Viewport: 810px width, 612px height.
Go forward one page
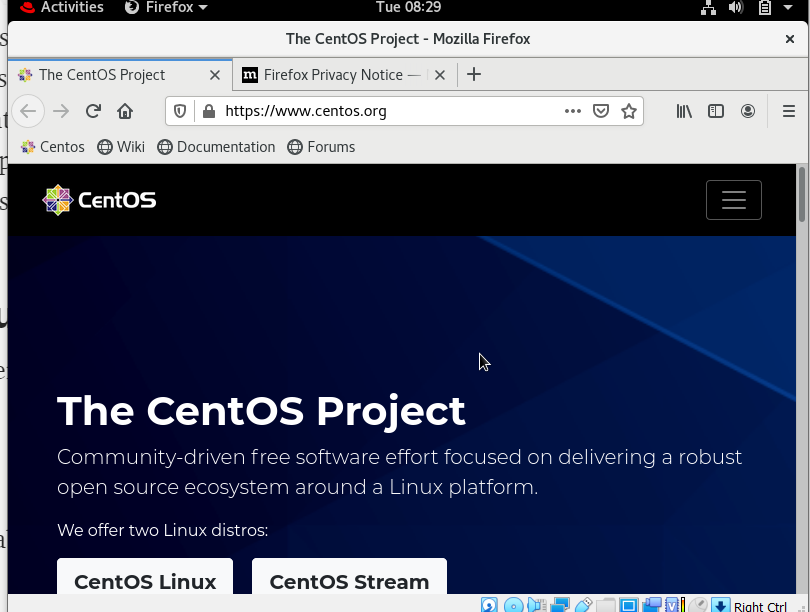tap(61, 111)
